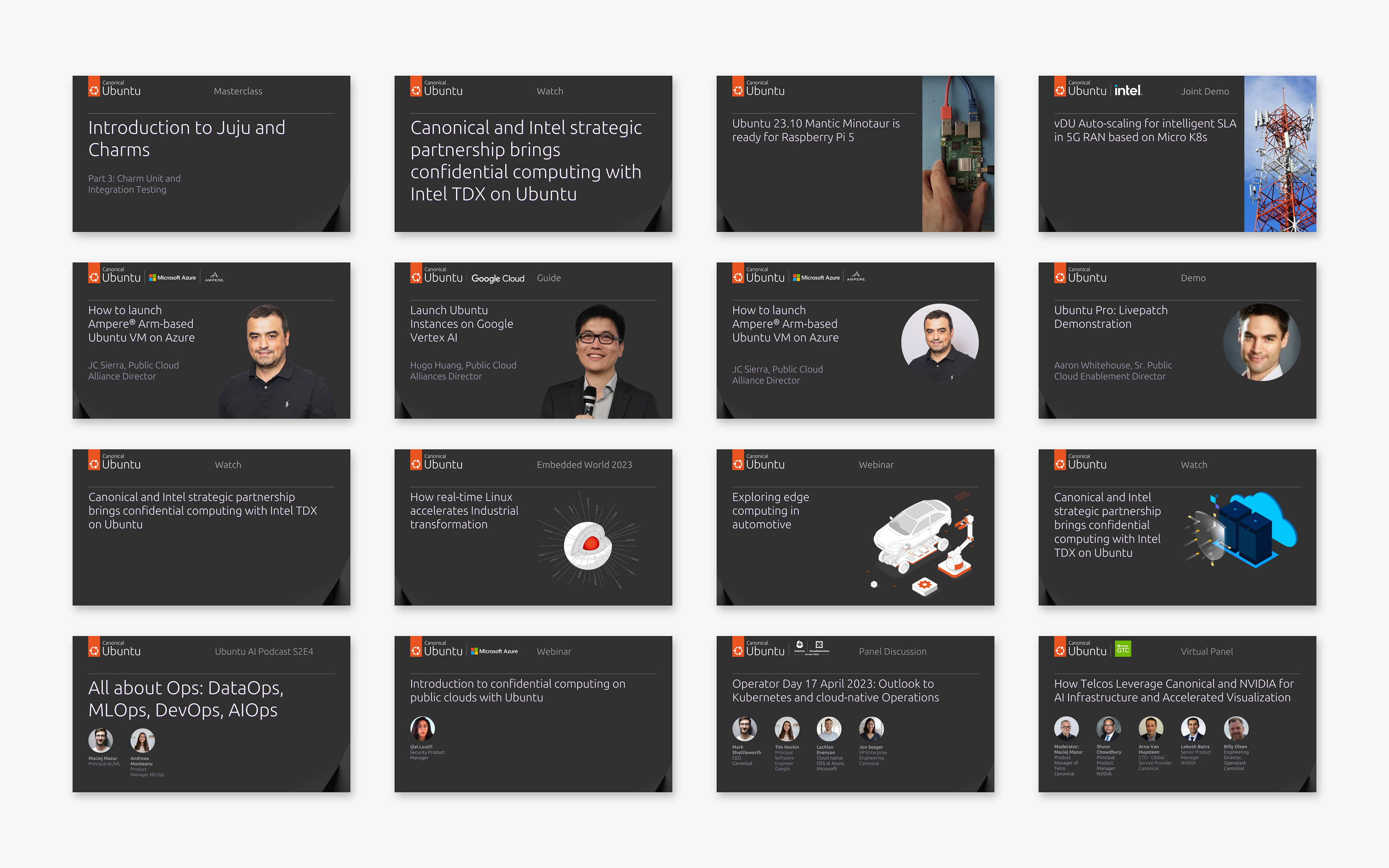Click Ijlal Loutfi's avatar on the webinar card

[x=422, y=728]
